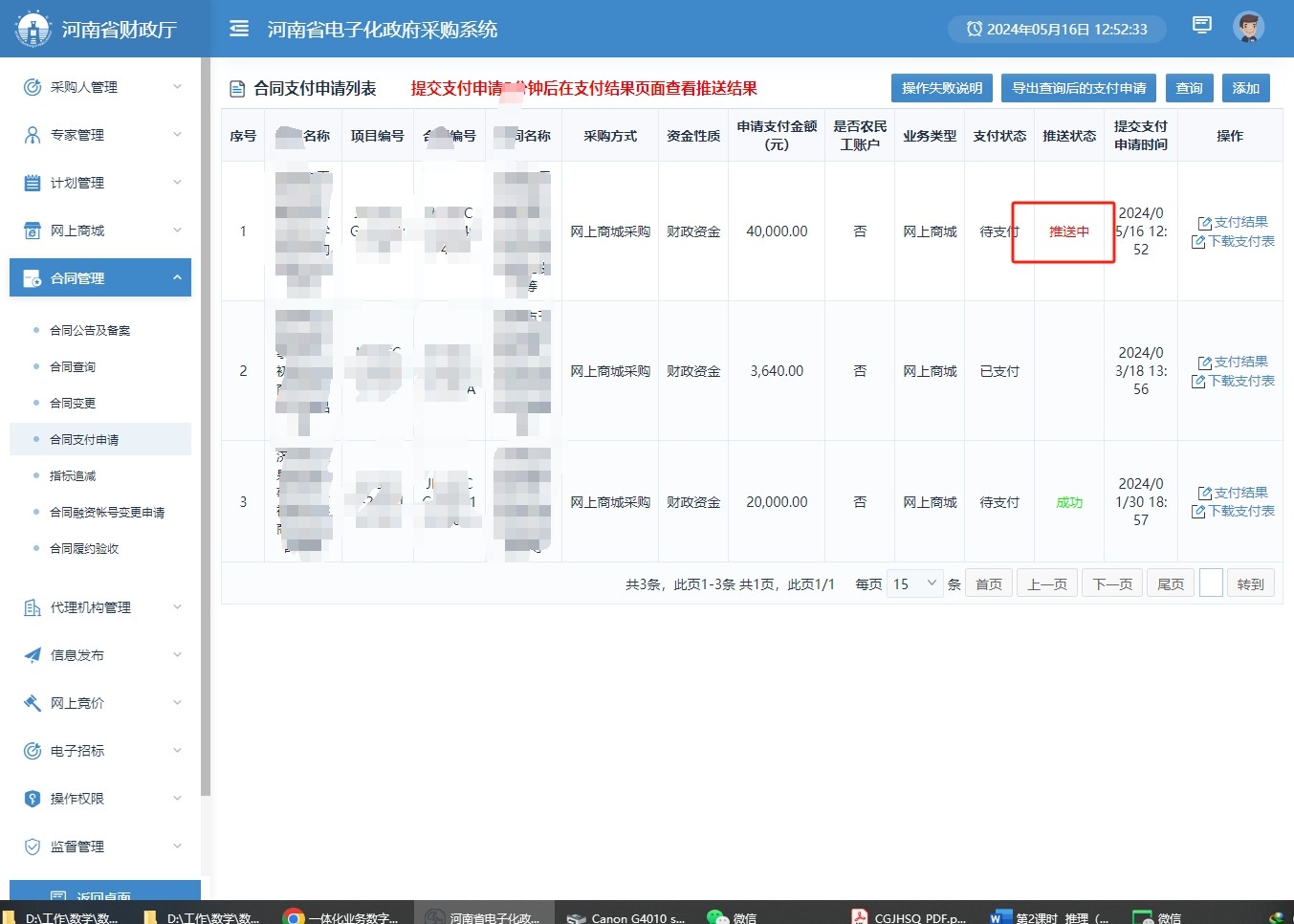The image size is (1294, 924).
Task: Collapse the 合同管理 menu chevron
Action: (177, 278)
